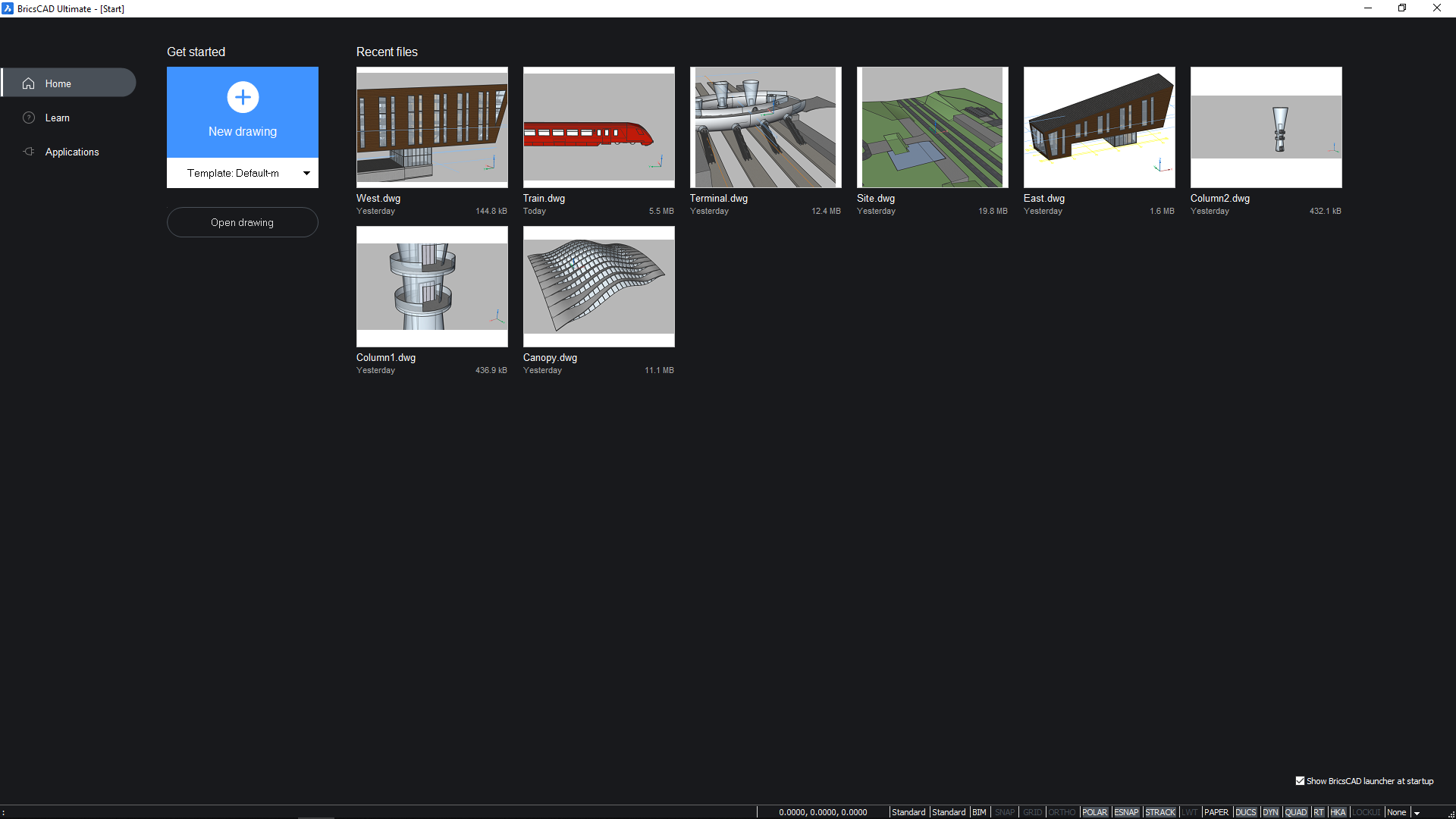Toggle POLAR in status bar
The image size is (1456, 819).
pos(1094,812)
